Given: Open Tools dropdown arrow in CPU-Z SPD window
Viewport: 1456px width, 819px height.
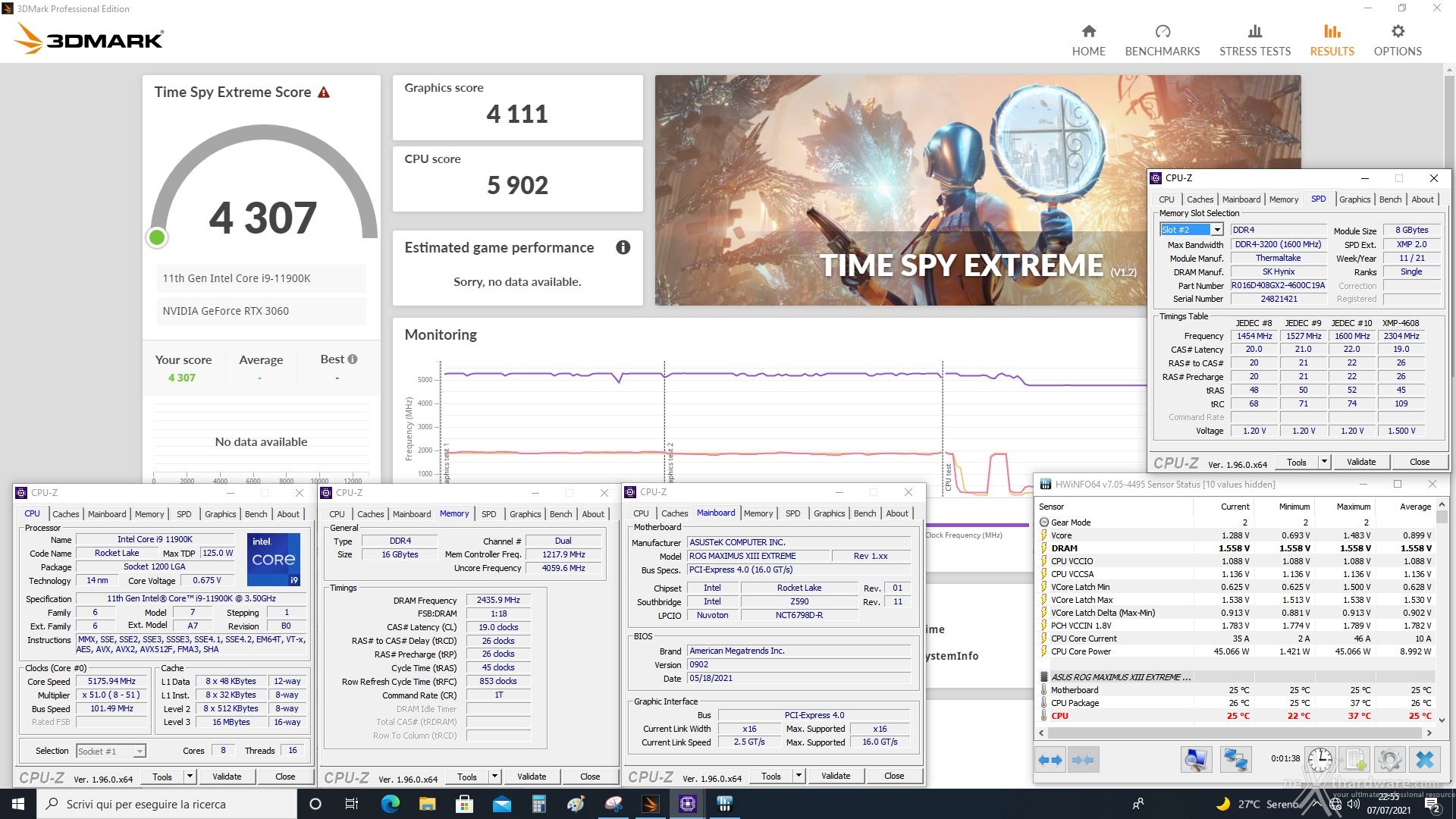Looking at the screenshot, I should [1324, 462].
